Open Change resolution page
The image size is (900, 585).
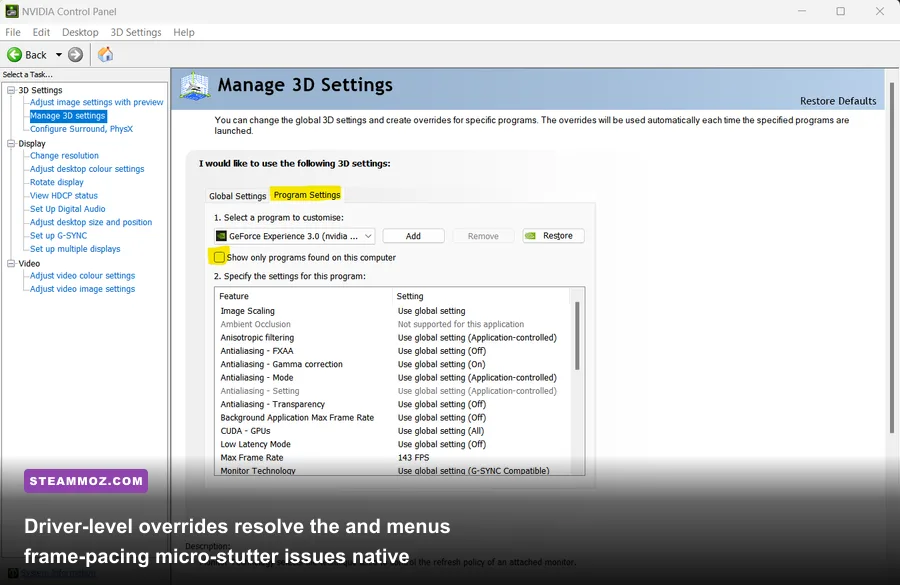tap(64, 156)
